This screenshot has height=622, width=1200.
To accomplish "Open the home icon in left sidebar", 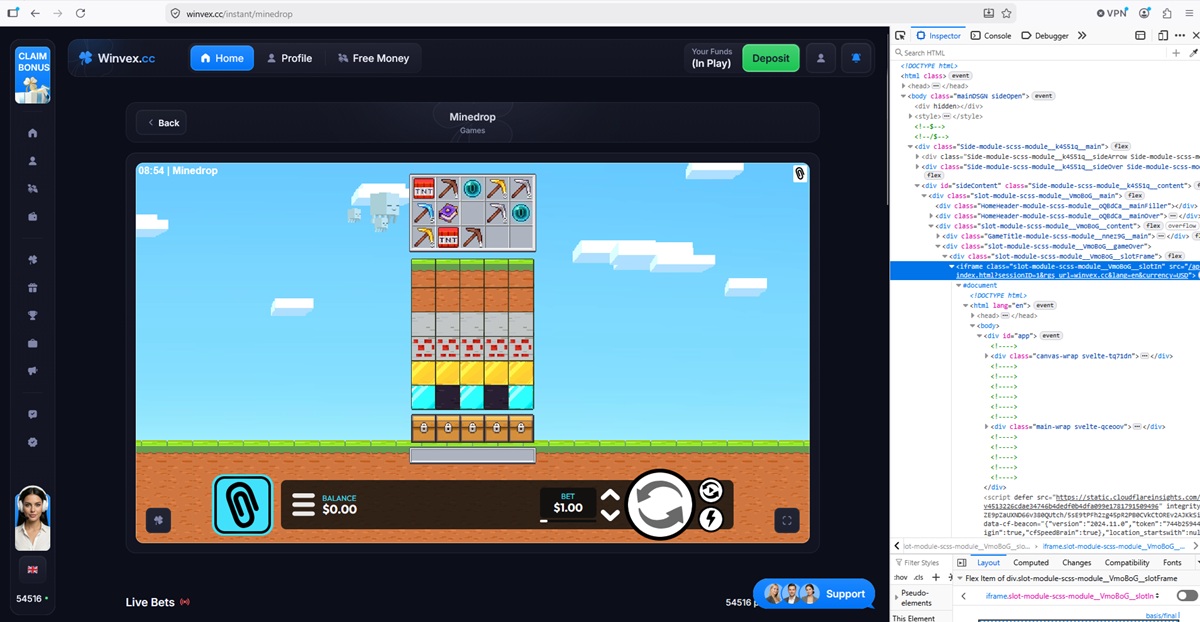I will click(33, 133).
